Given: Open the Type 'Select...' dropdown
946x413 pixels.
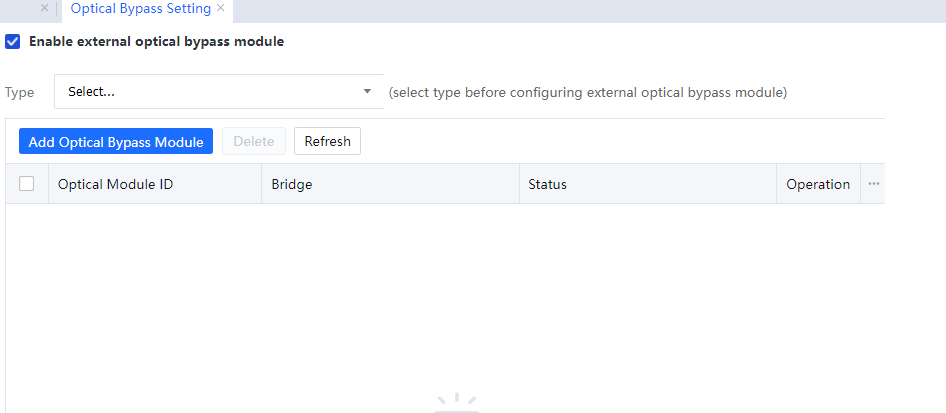Looking at the screenshot, I should (210, 92).
